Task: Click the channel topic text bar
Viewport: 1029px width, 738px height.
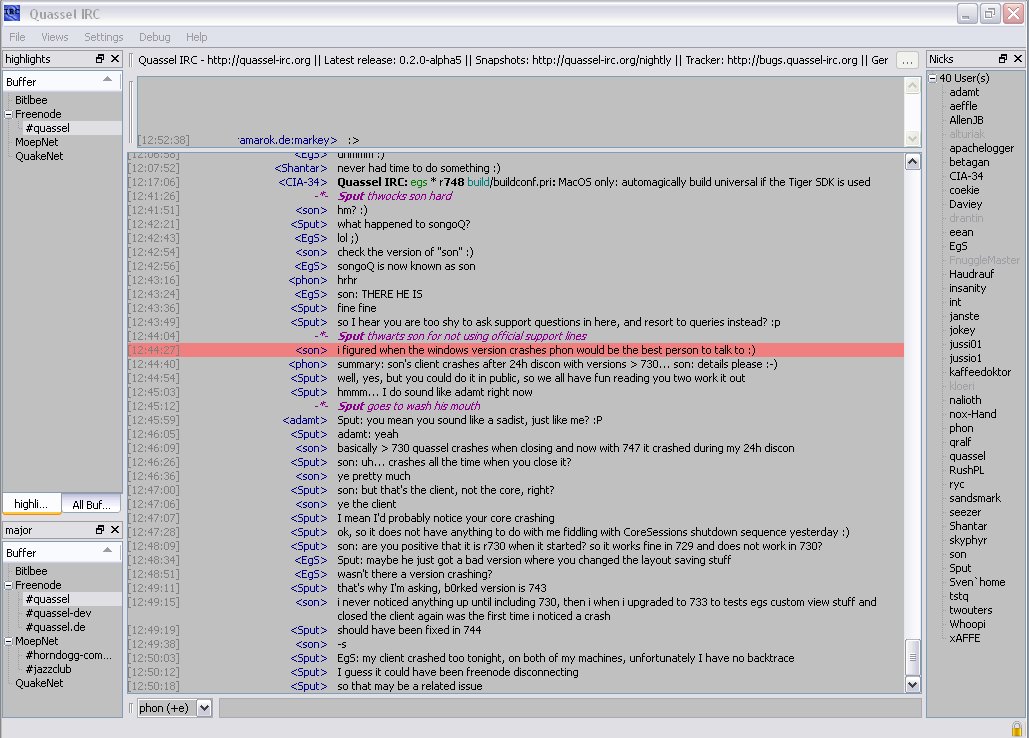Action: pos(513,60)
